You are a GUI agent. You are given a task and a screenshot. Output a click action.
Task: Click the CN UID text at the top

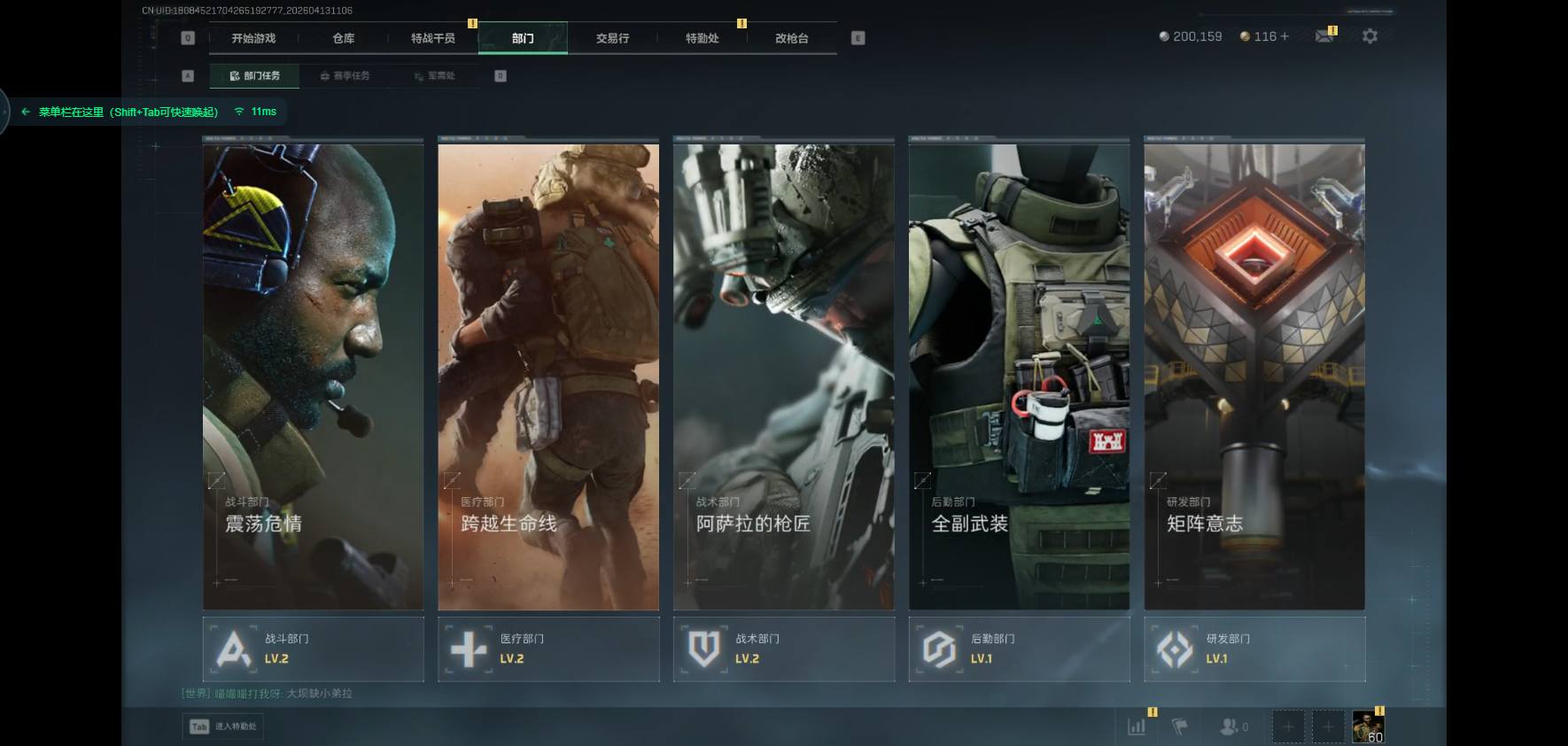[x=247, y=11]
